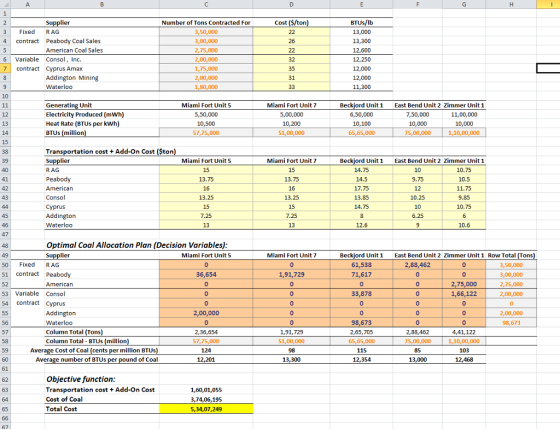This screenshot has height=430, width=560.
Task: Select Miami Fort Unit 5 heat rate 10,500
Action: pyautogui.click(x=206, y=124)
